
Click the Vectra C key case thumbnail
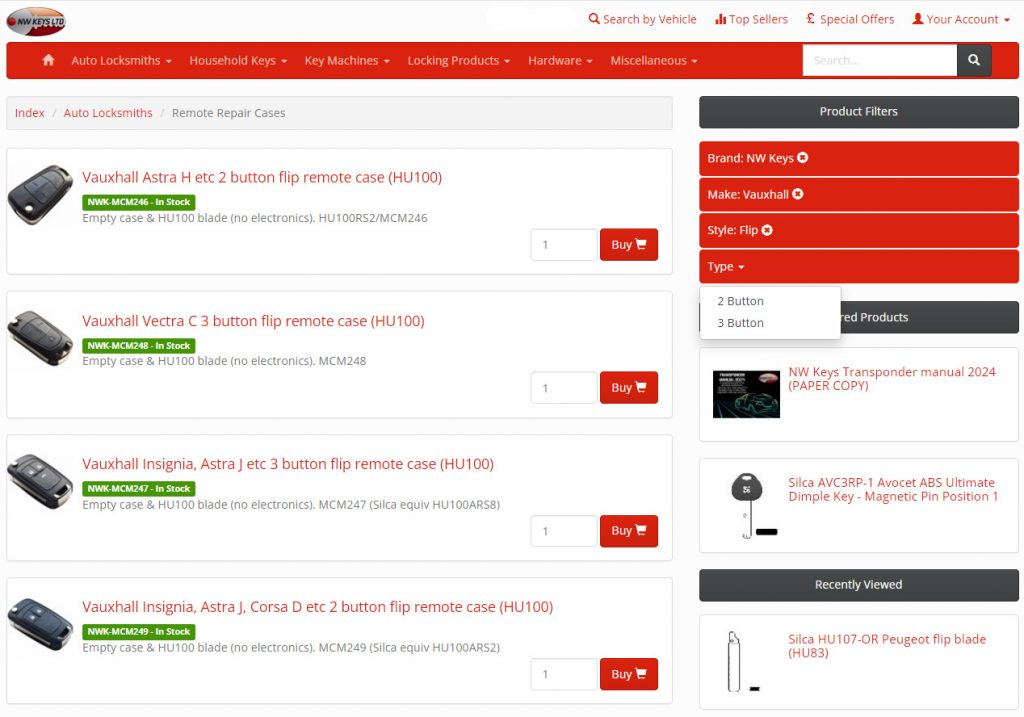click(x=40, y=338)
